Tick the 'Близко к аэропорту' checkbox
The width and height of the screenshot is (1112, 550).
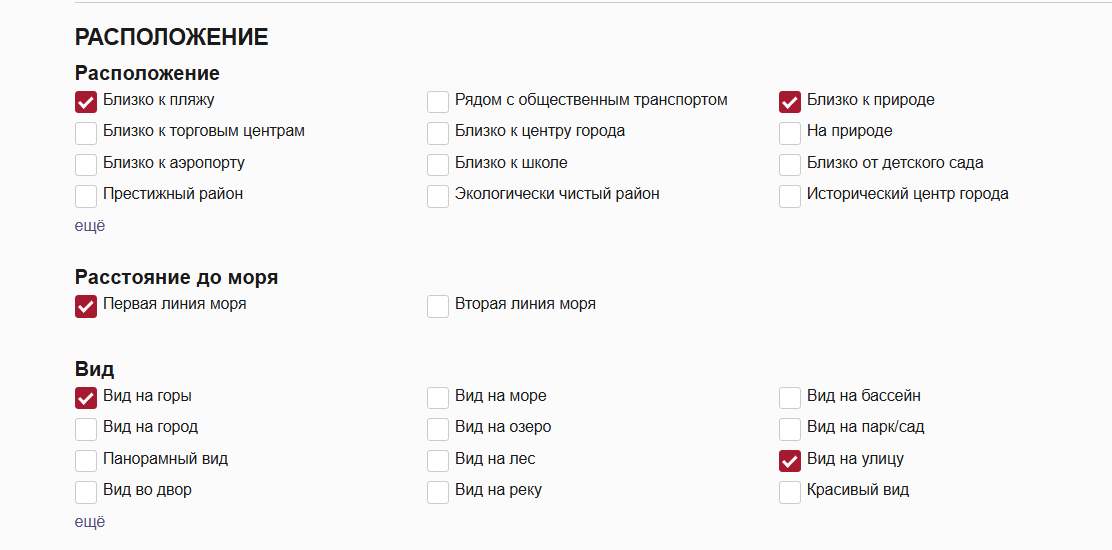coord(86,165)
